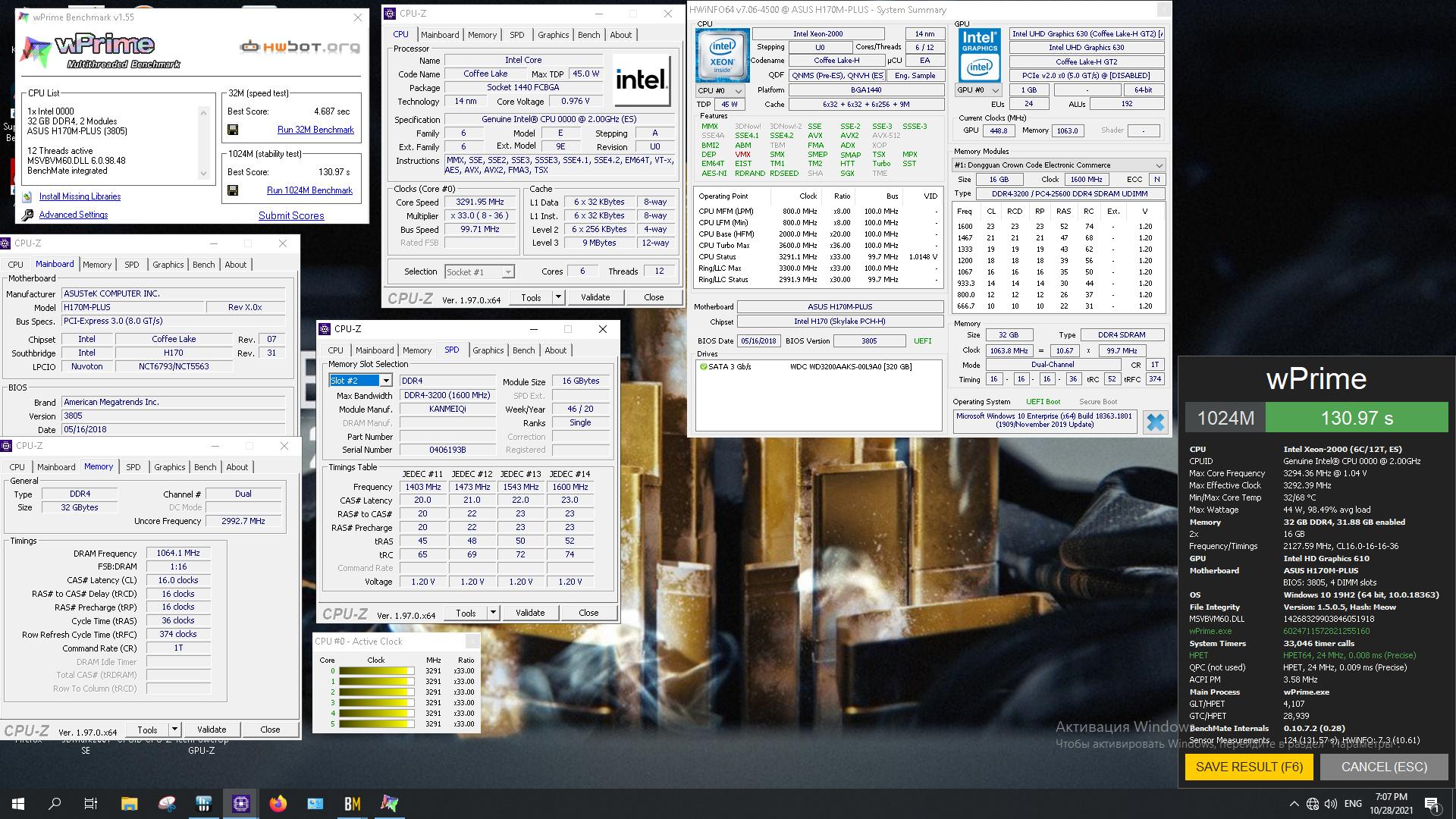Open HWiNFO icon in taskbar
Screen dimensions: 1456x819
[x=203, y=804]
